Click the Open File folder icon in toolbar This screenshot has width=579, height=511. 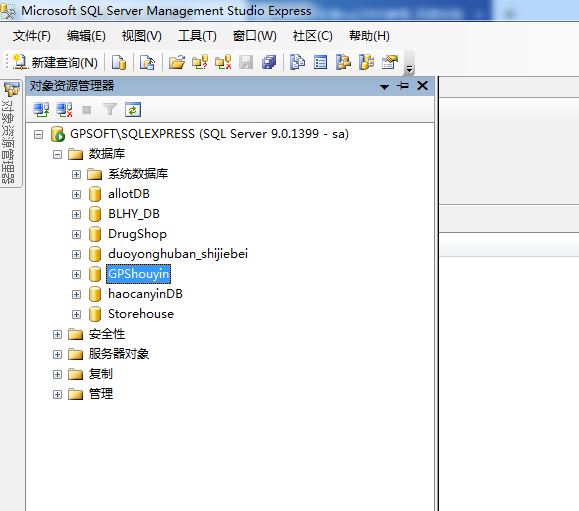(x=177, y=62)
